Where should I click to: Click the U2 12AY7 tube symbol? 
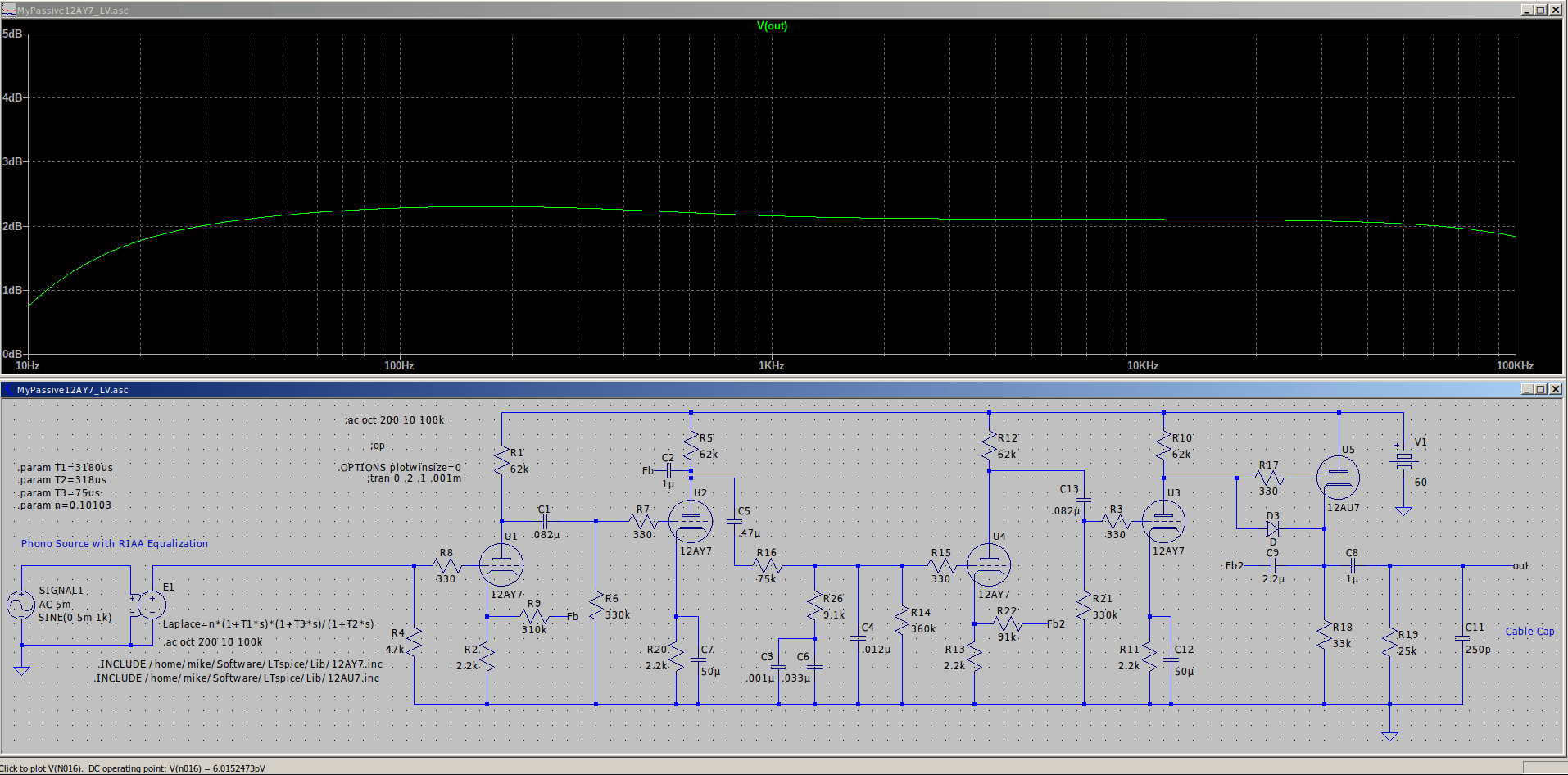coord(690,521)
